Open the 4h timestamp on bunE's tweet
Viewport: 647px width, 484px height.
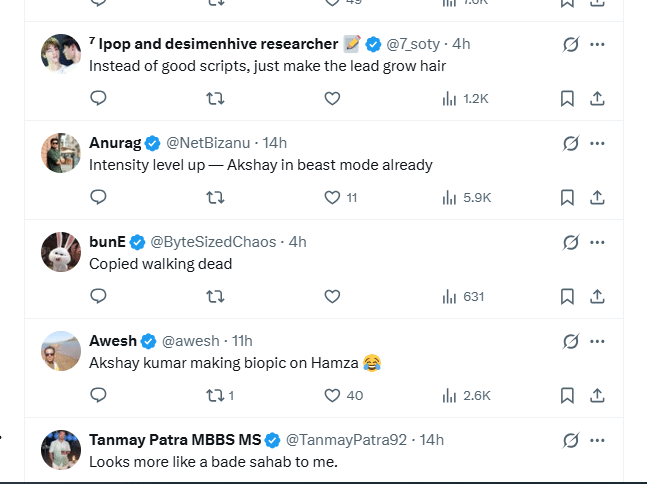point(298,242)
